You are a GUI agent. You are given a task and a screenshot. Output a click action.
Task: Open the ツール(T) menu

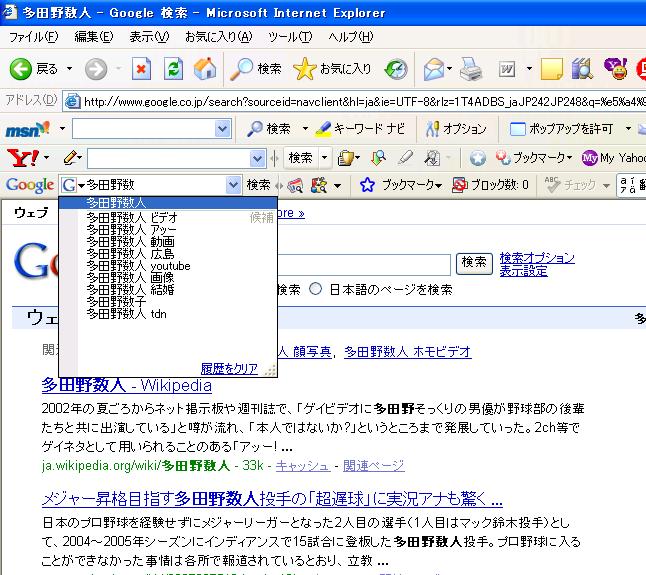tap(290, 37)
